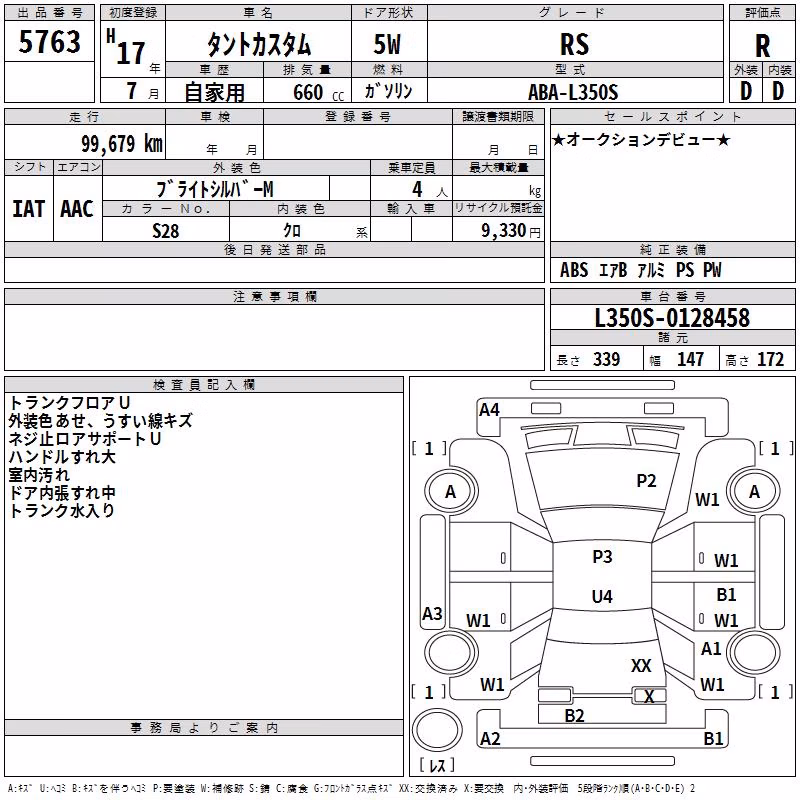Image resolution: width=800 pixels, height=800 pixels.
Task: Click the 自家用 vehicle history value
Action: pos(214,92)
